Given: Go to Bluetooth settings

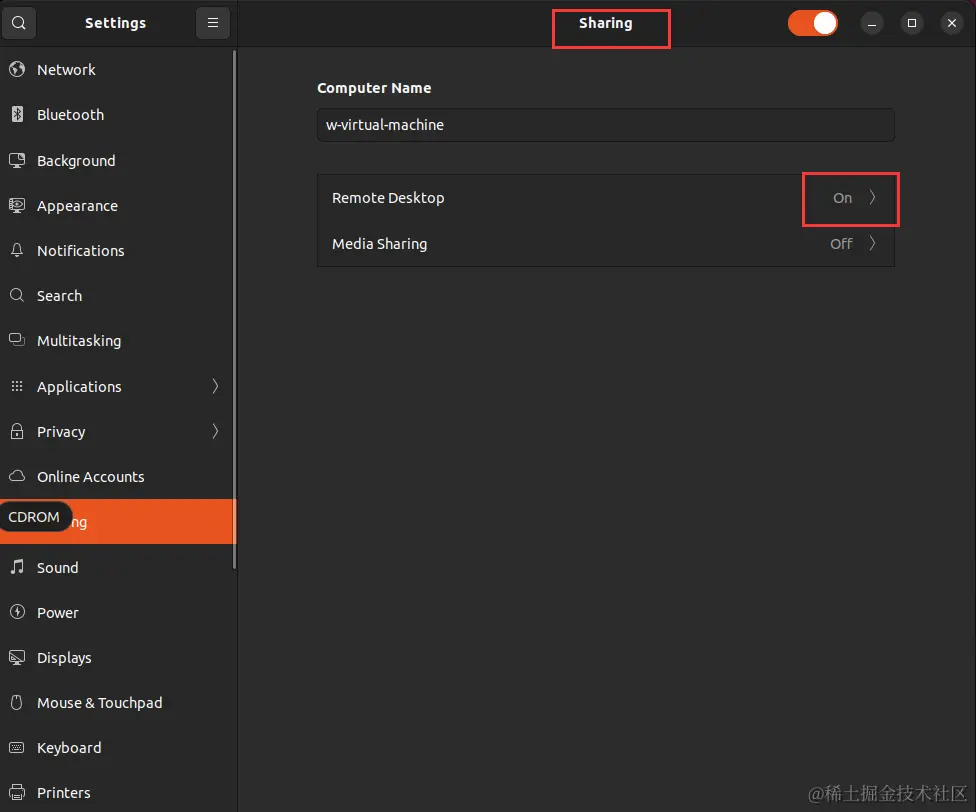Looking at the screenshot, I should 117,114.
